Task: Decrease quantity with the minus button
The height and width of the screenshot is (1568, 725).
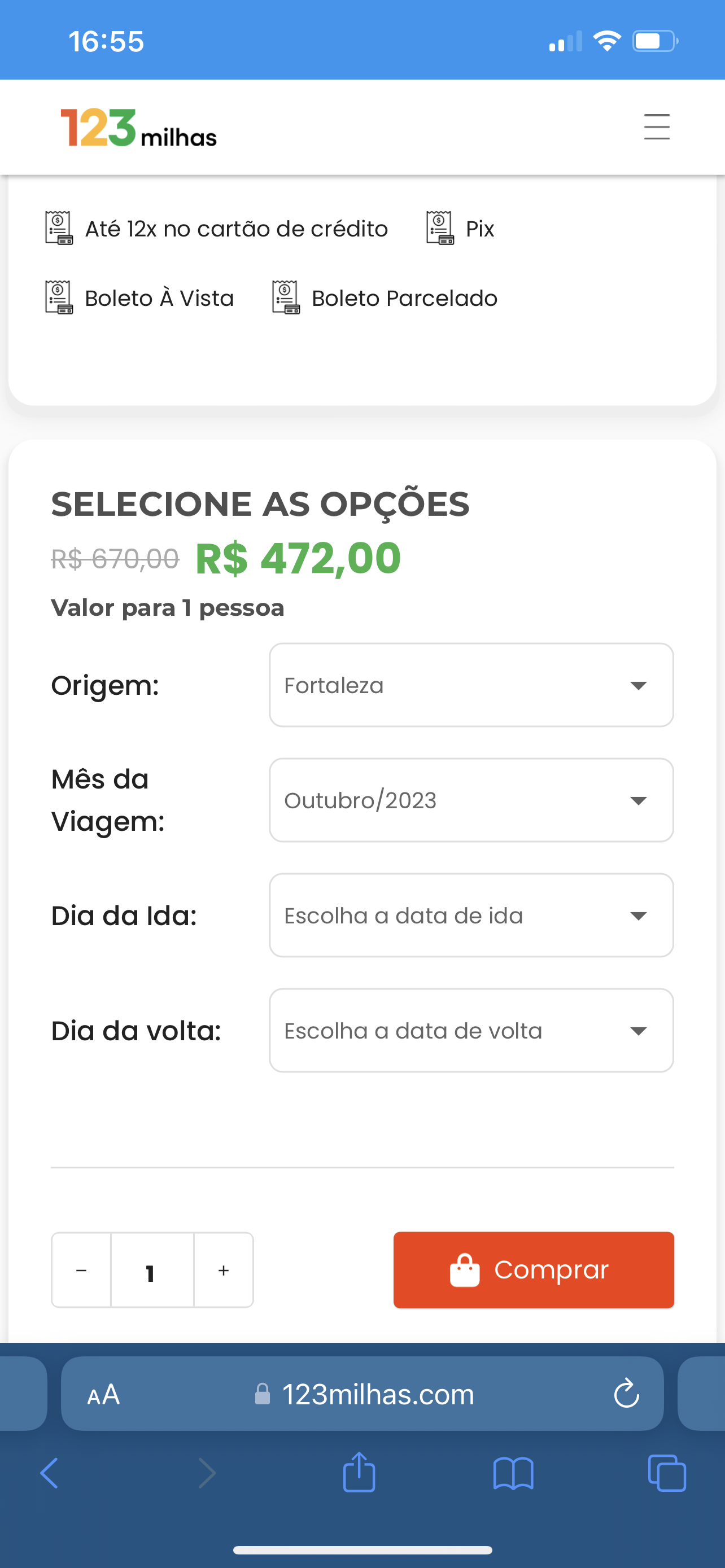Action: (x=81, y=1271)
